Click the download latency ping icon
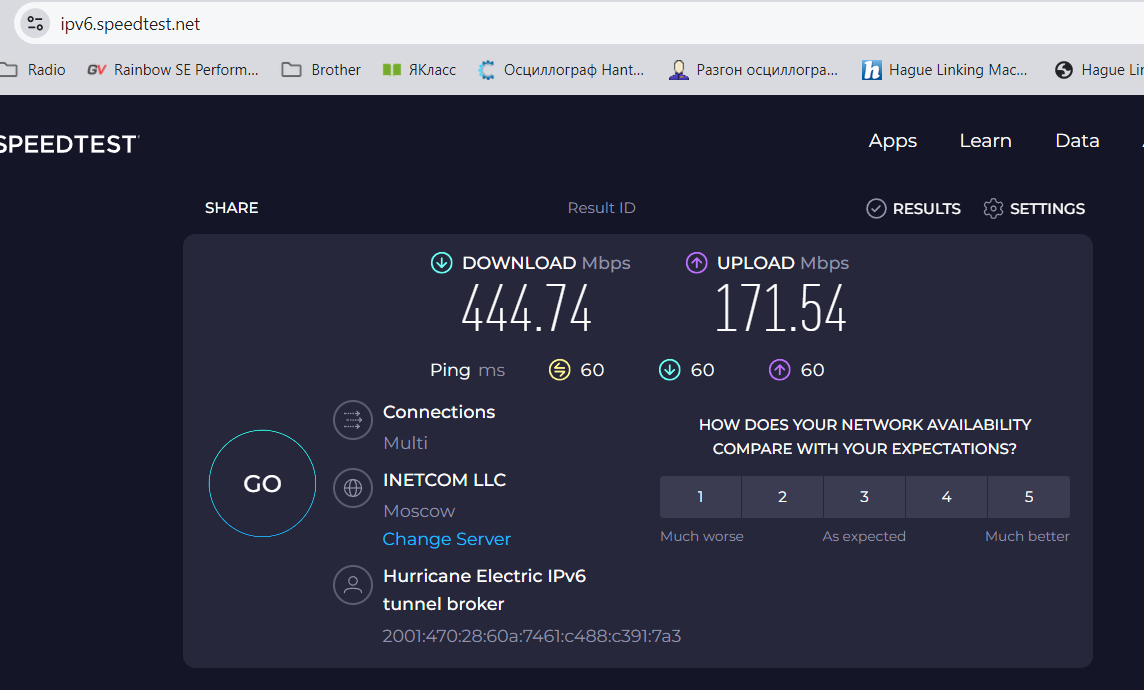 pyautogui.click(x=670, y=370)
